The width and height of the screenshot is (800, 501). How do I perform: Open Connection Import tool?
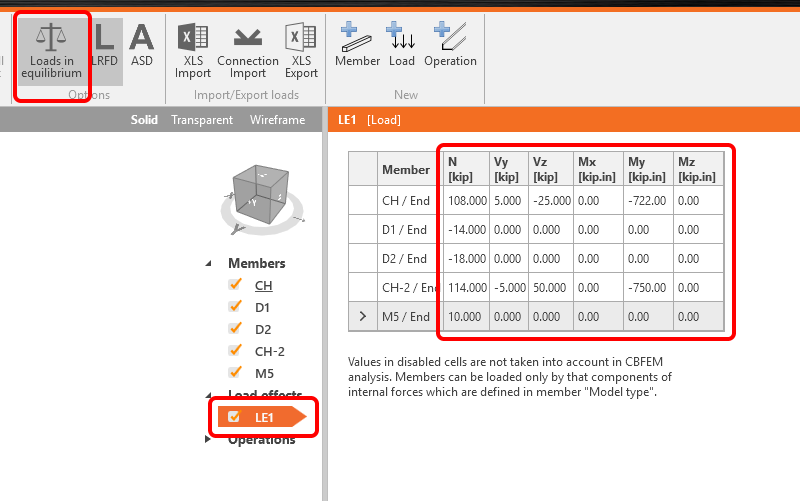coord(247,51)
